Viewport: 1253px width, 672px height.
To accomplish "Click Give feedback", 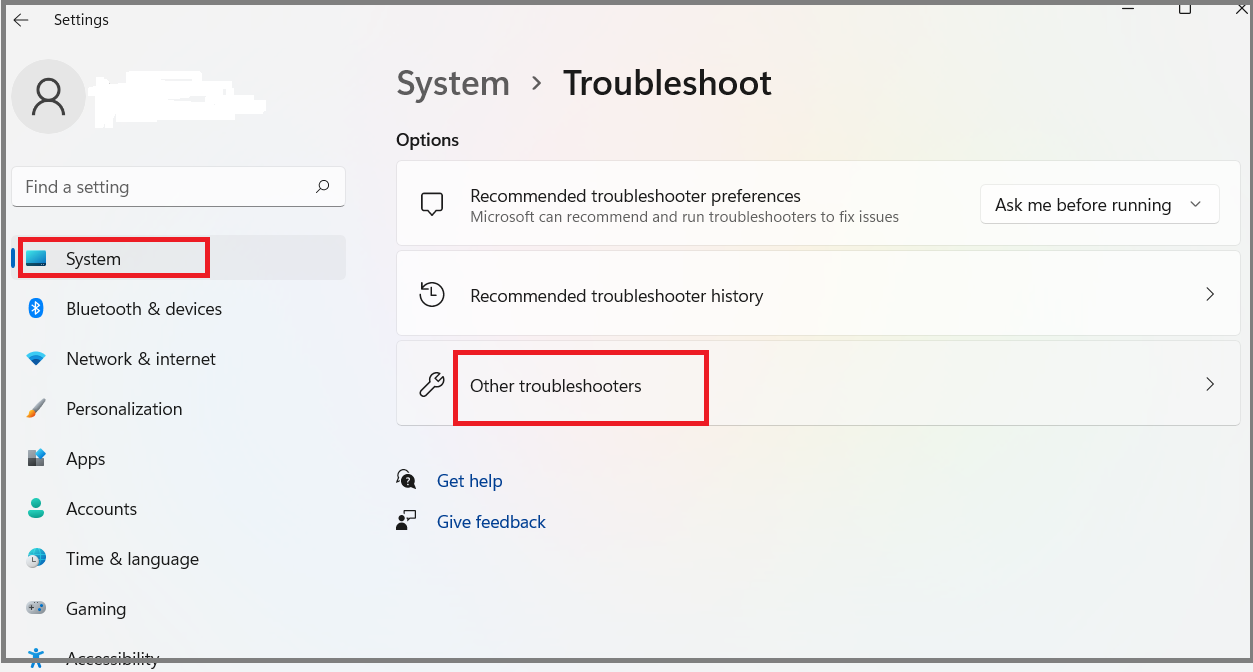I will coord(490,521).
